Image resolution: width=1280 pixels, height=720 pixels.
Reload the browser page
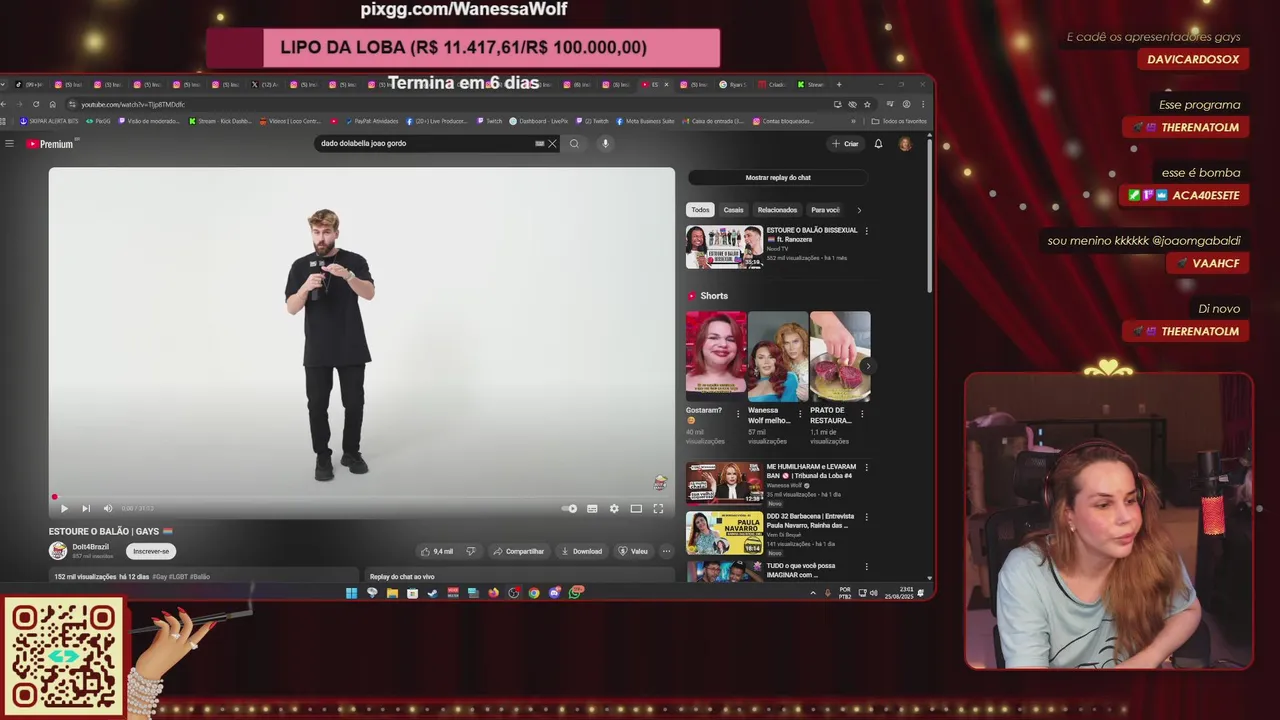tap(36, 104)
